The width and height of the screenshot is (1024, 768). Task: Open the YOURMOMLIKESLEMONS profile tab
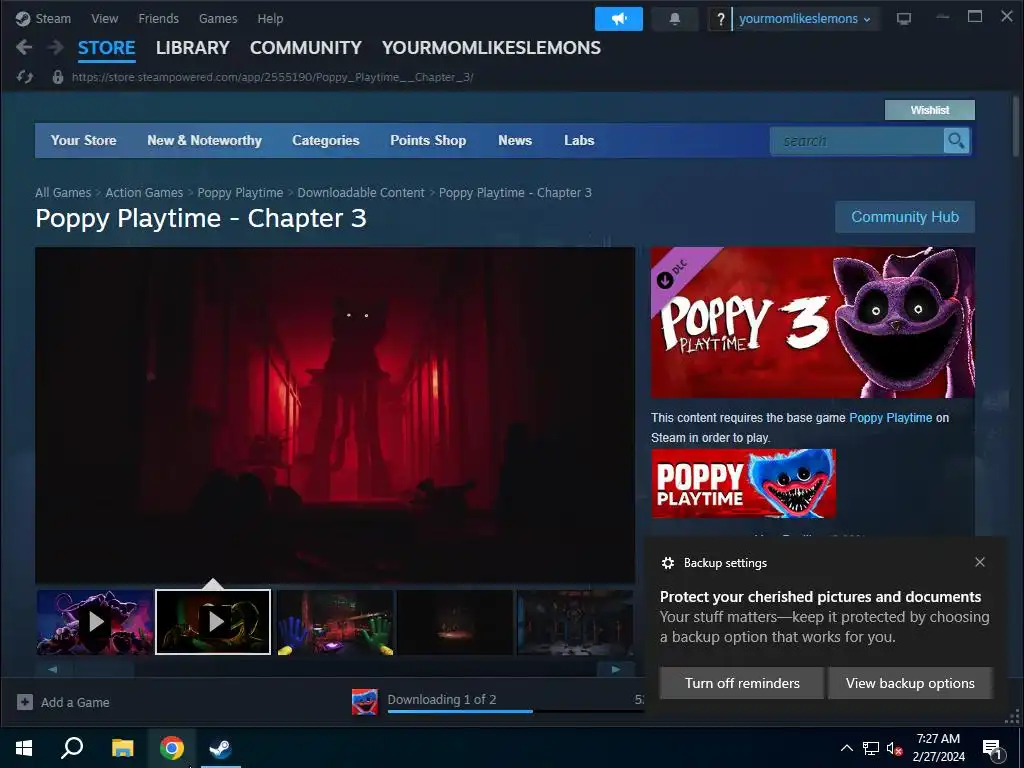[x=491, y=48]
